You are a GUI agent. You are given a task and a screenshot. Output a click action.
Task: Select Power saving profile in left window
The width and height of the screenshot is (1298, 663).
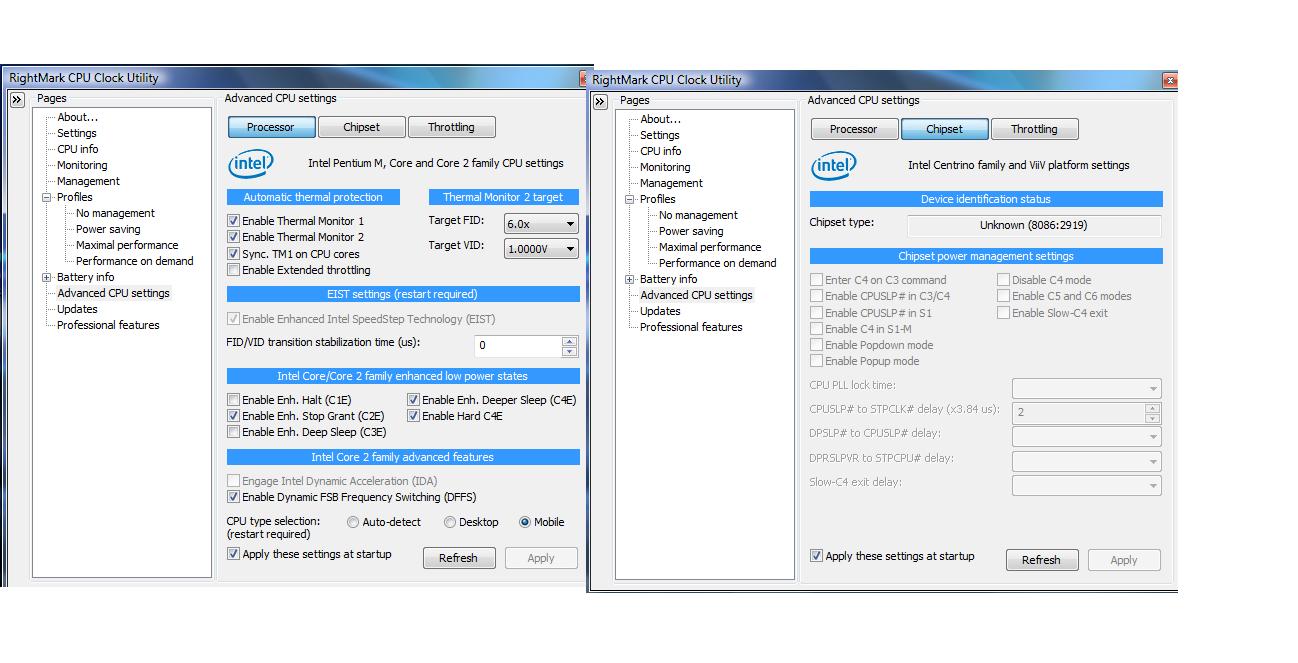pyautogui.click(x=108, y=229)
